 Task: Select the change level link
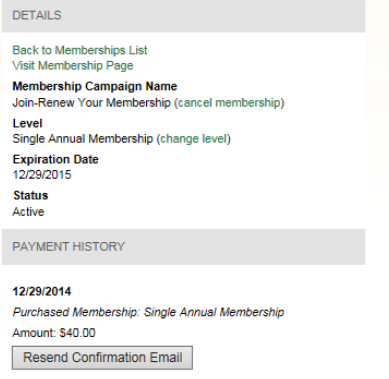(194, 139)
